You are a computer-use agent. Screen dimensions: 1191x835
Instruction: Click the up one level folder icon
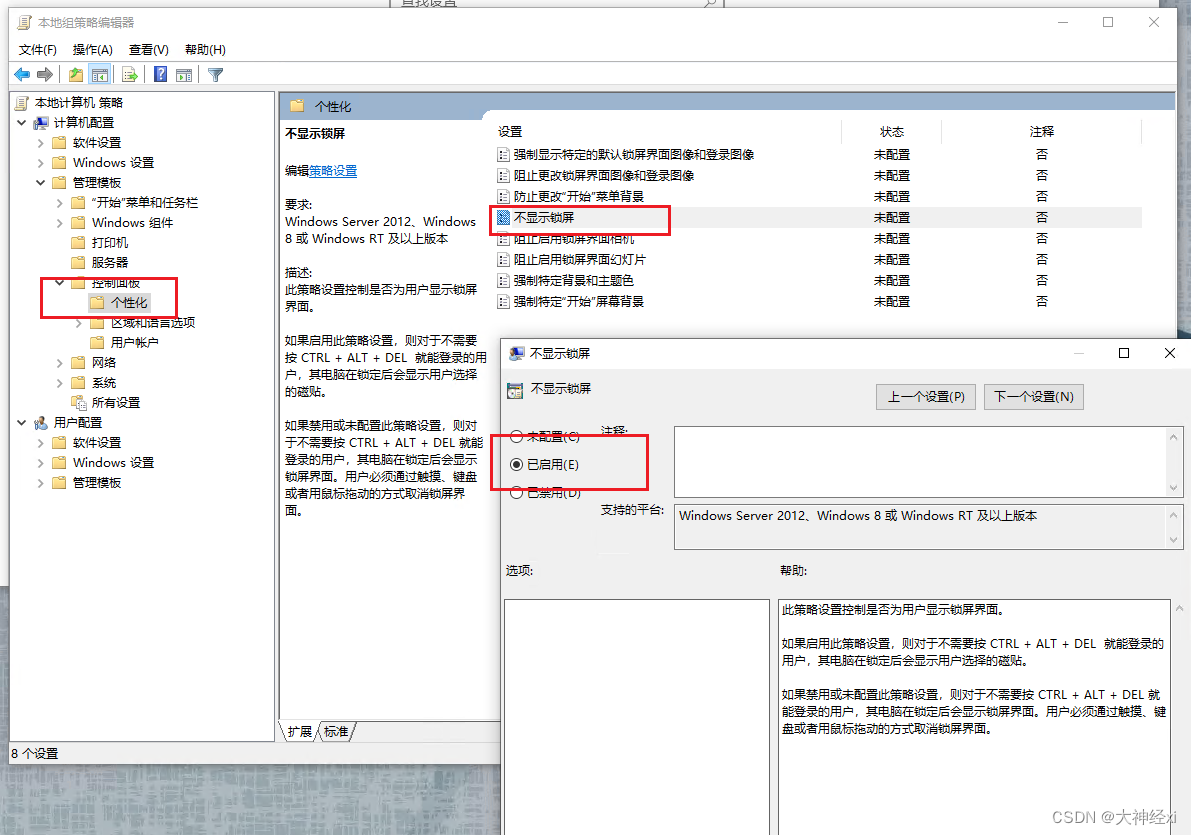[75, 74]
